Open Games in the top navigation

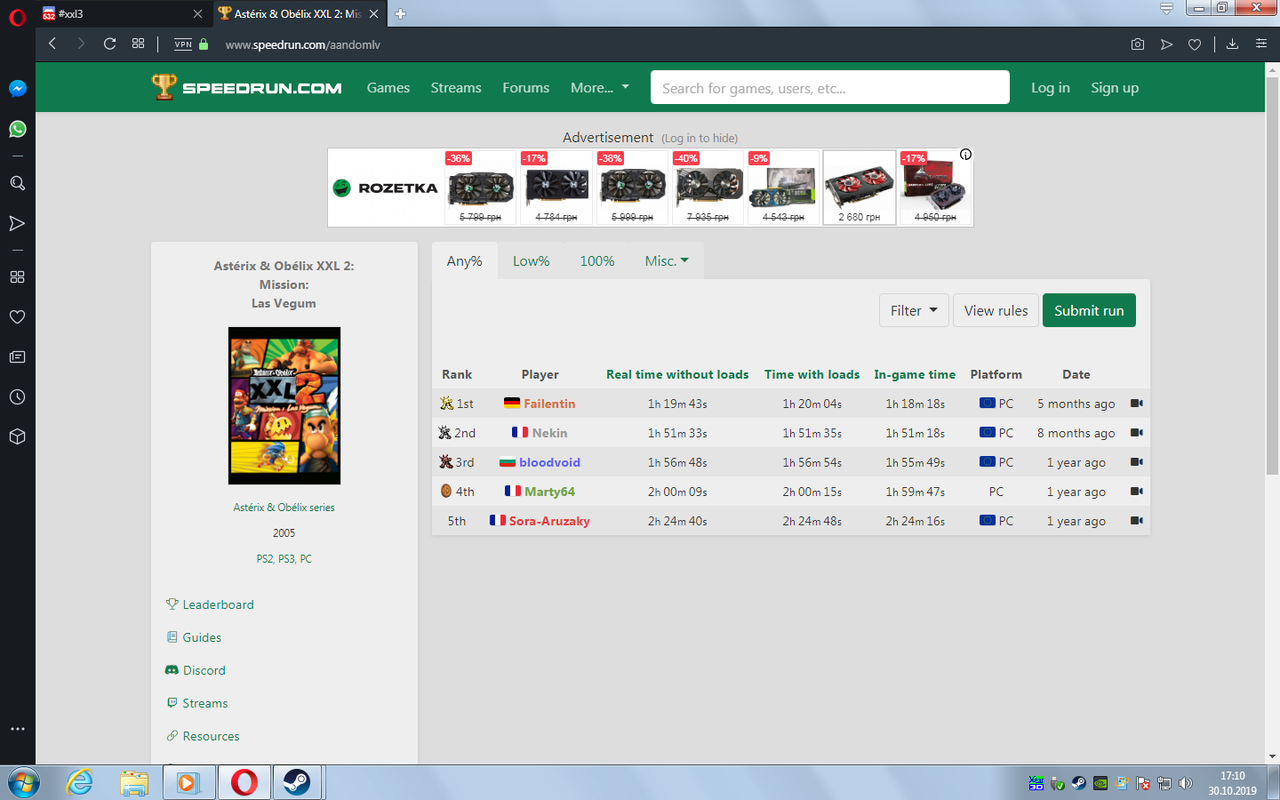point(388,88)
